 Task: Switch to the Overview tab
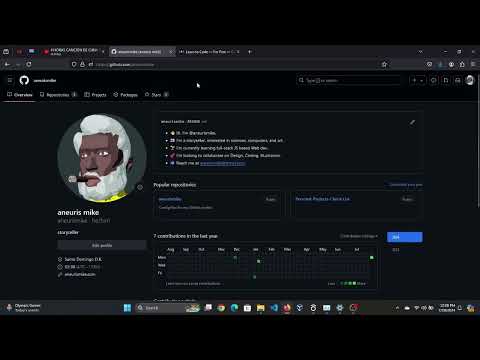20,95
